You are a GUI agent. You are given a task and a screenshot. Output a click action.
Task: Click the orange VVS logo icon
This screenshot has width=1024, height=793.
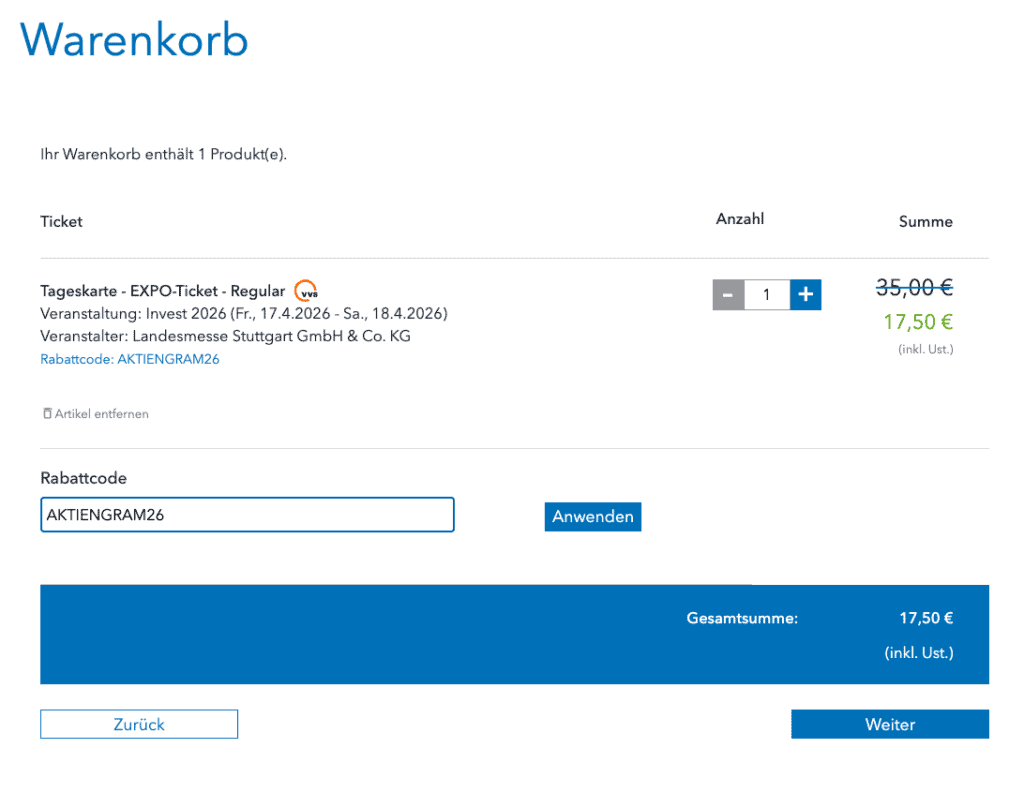(x=306, y=292)
